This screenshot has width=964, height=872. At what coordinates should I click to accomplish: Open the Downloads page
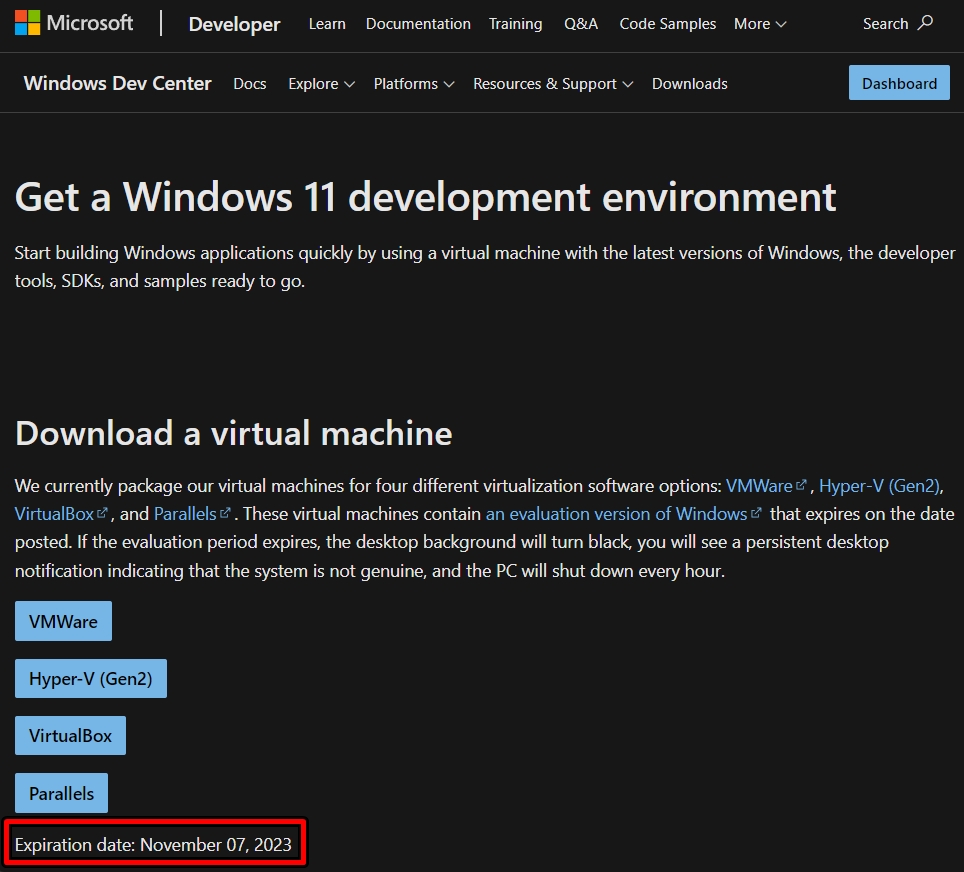pyautogui.click(x=689, y=84)
